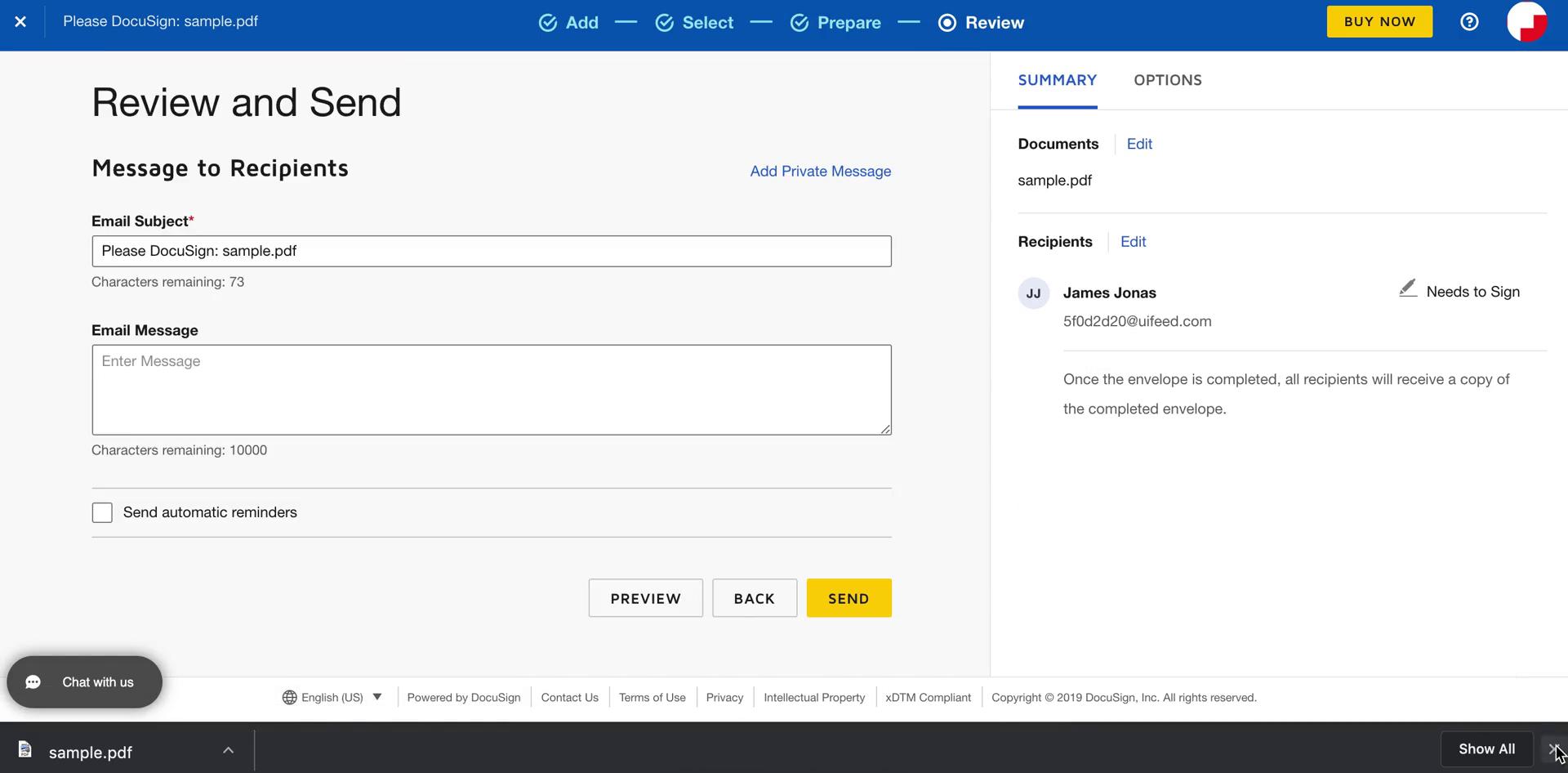Close the downloads bar
Viewport: 1568px width, 773px height.
[1553, 748]
